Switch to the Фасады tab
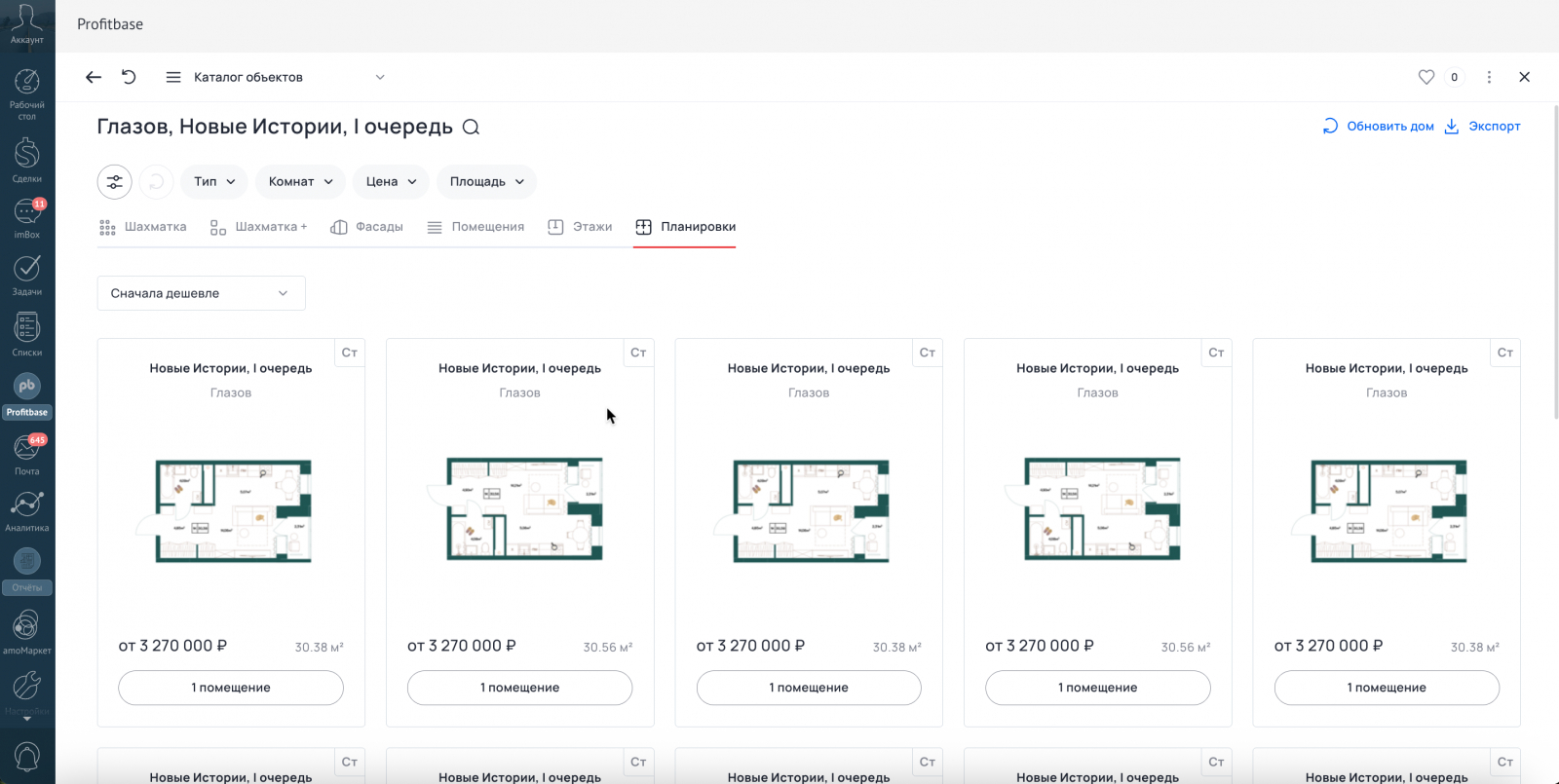This screenshot has height=784, width=1559. pyautogui.click(x=367, y=227)
